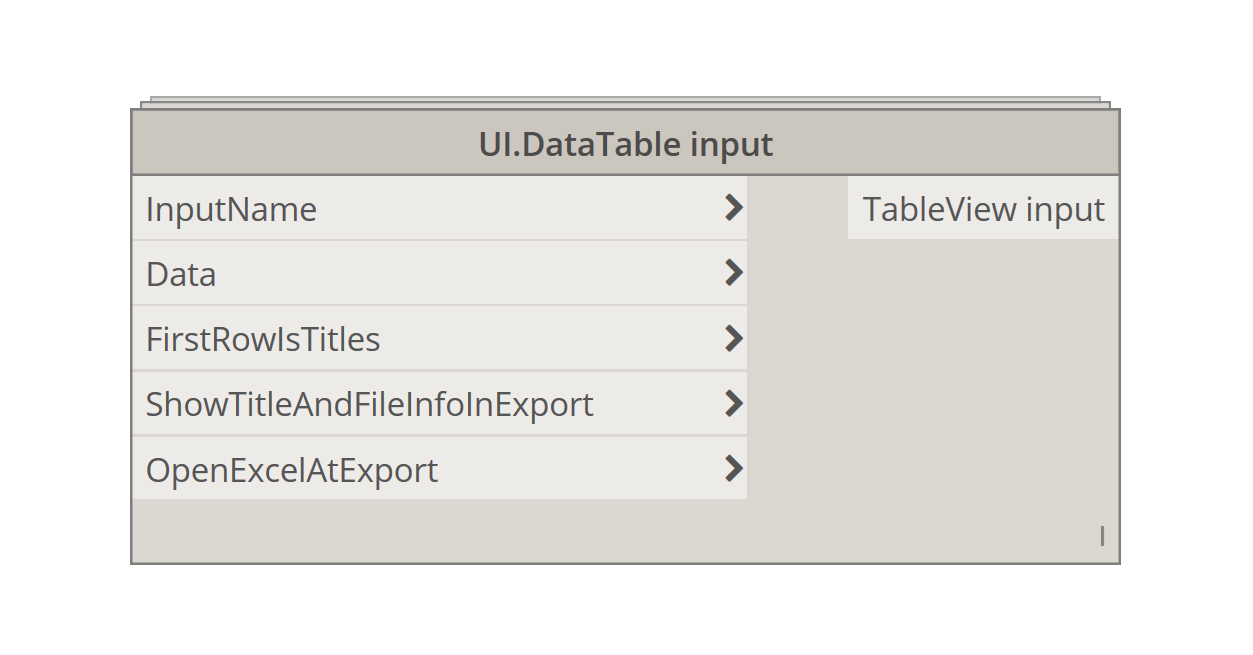Click the small I marker at bottom right

pos(1102,536)
